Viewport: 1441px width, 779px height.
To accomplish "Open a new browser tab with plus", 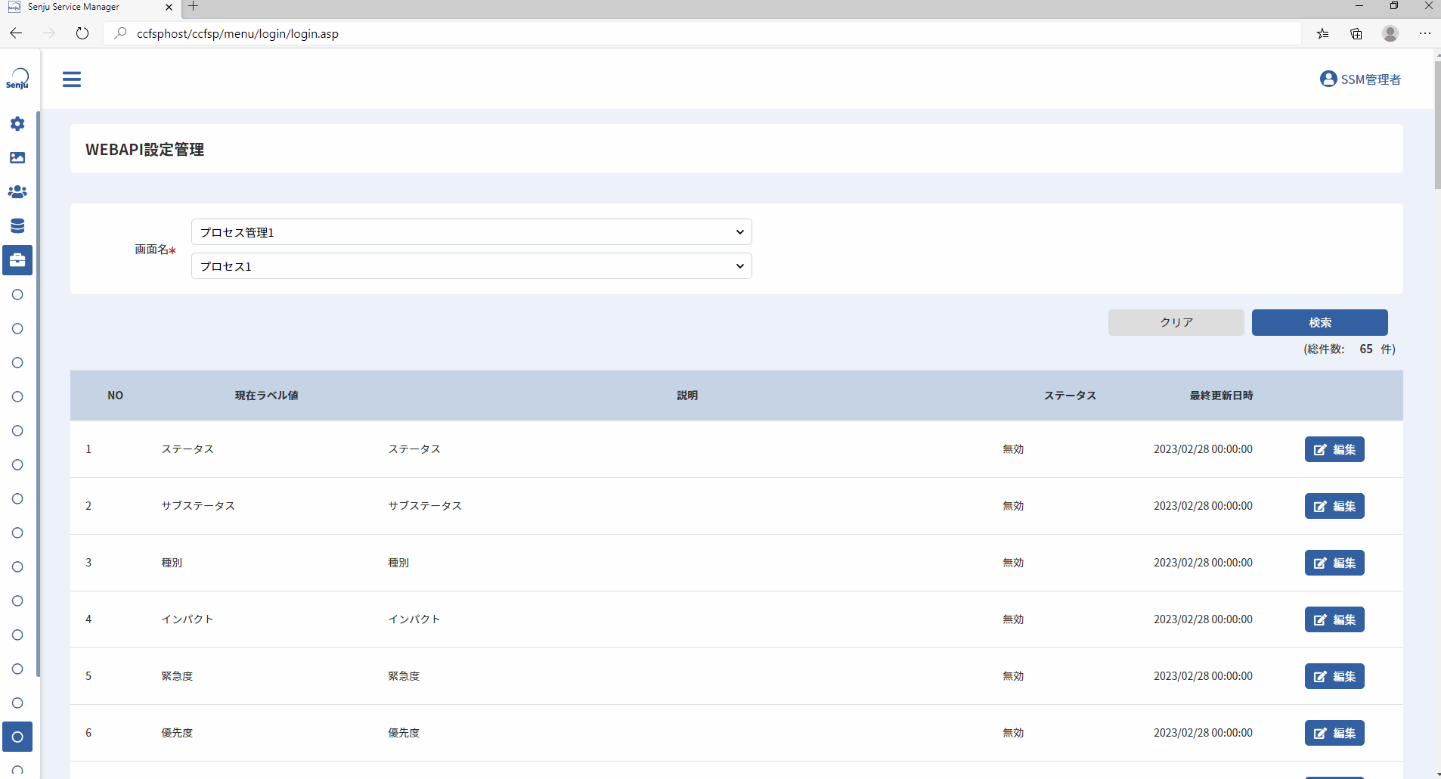I will coord(193,7).
